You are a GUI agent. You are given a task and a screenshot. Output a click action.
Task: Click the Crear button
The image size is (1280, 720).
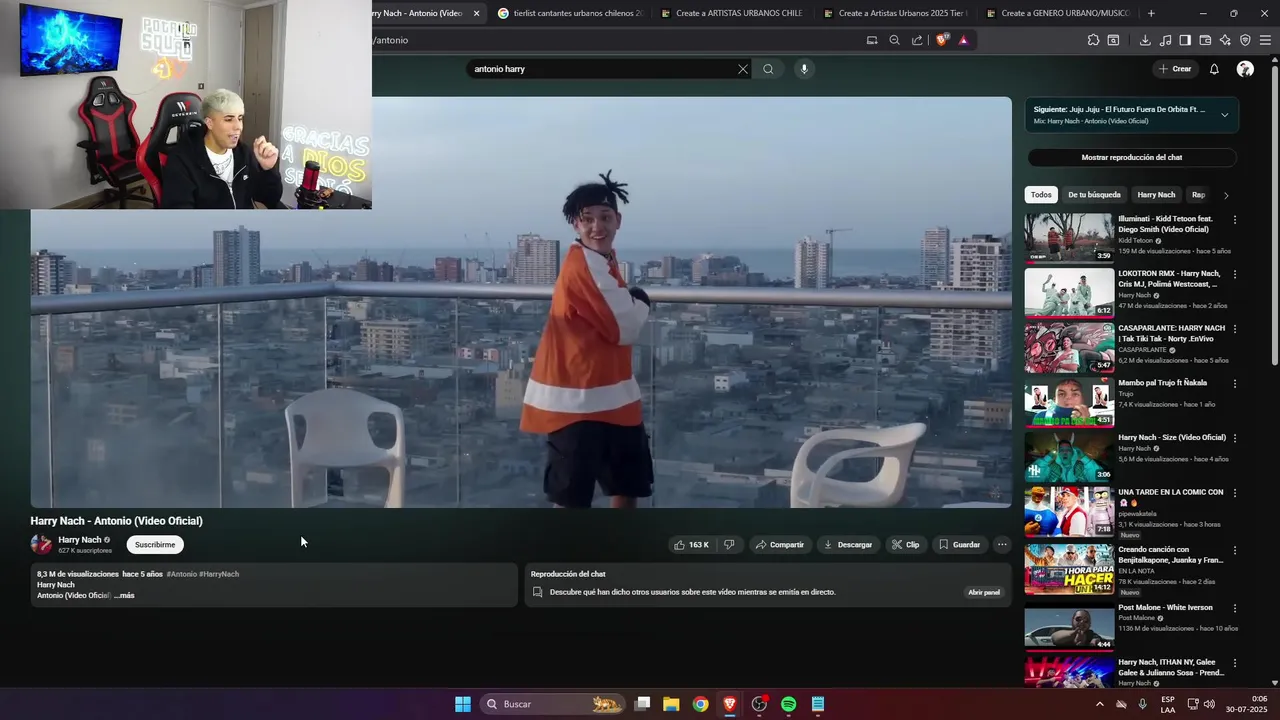[x=1175, y=69]
